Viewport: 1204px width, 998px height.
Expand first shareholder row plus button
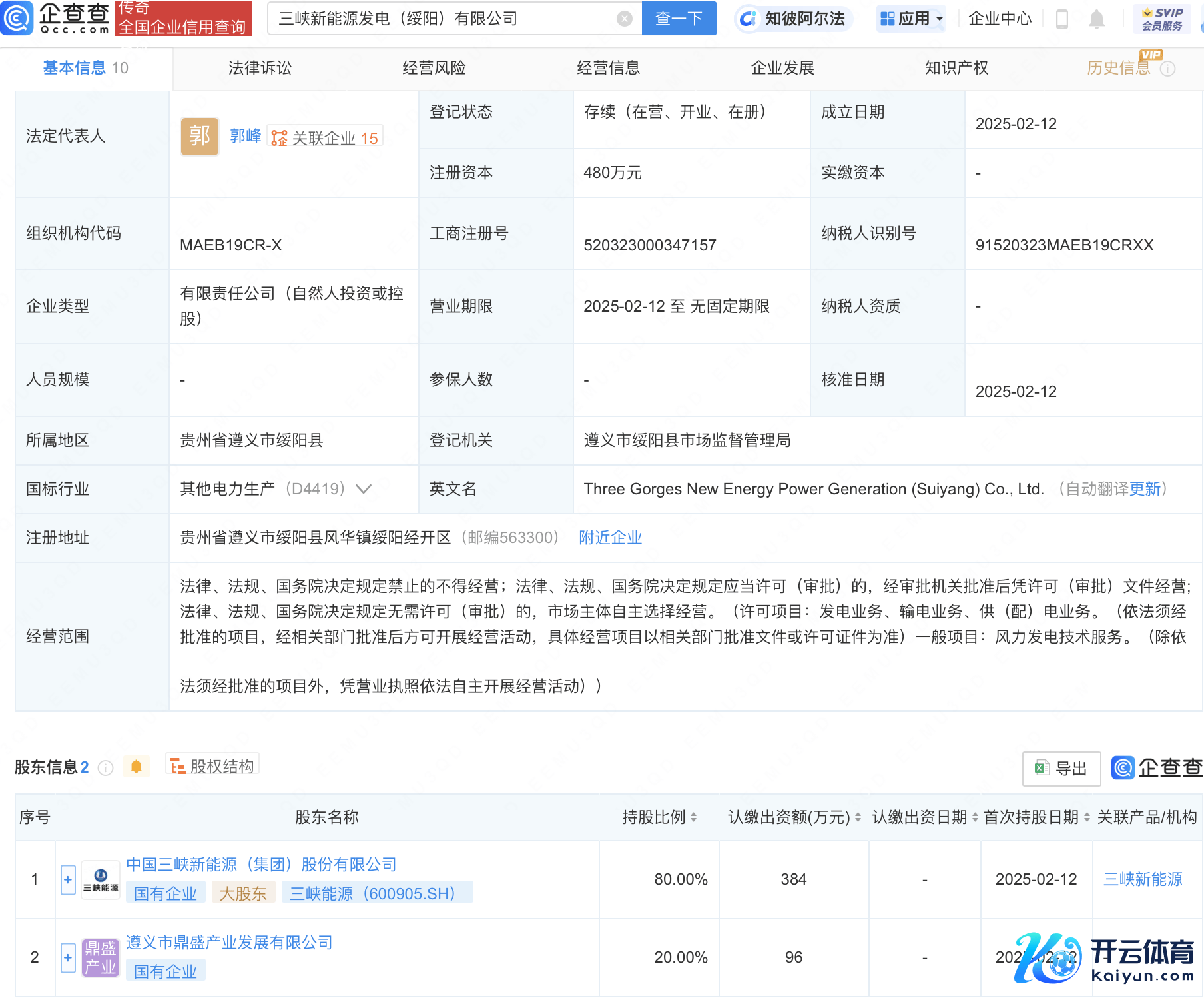[68, 879]
